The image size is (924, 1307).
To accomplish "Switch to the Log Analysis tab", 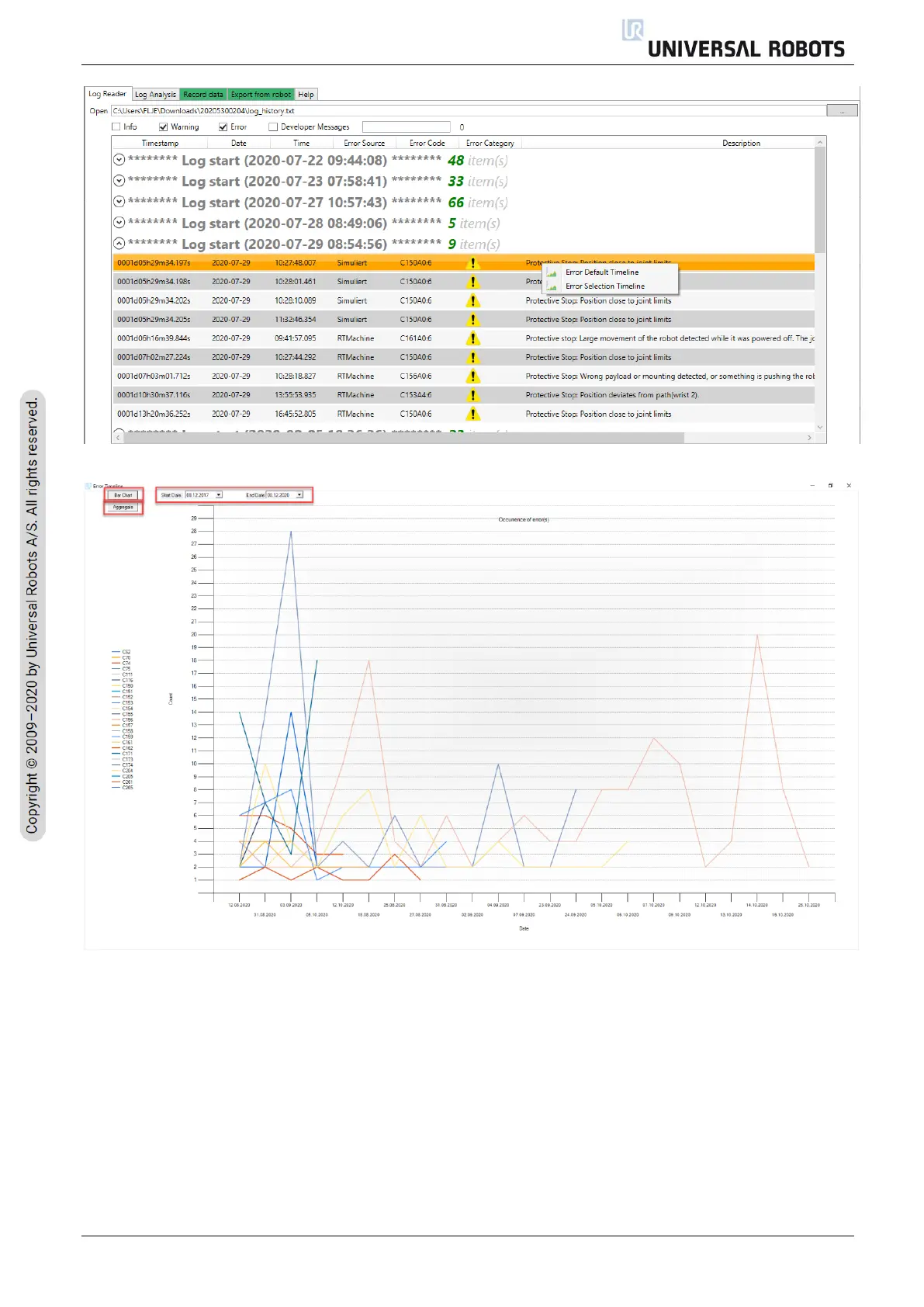I will 155,95.
